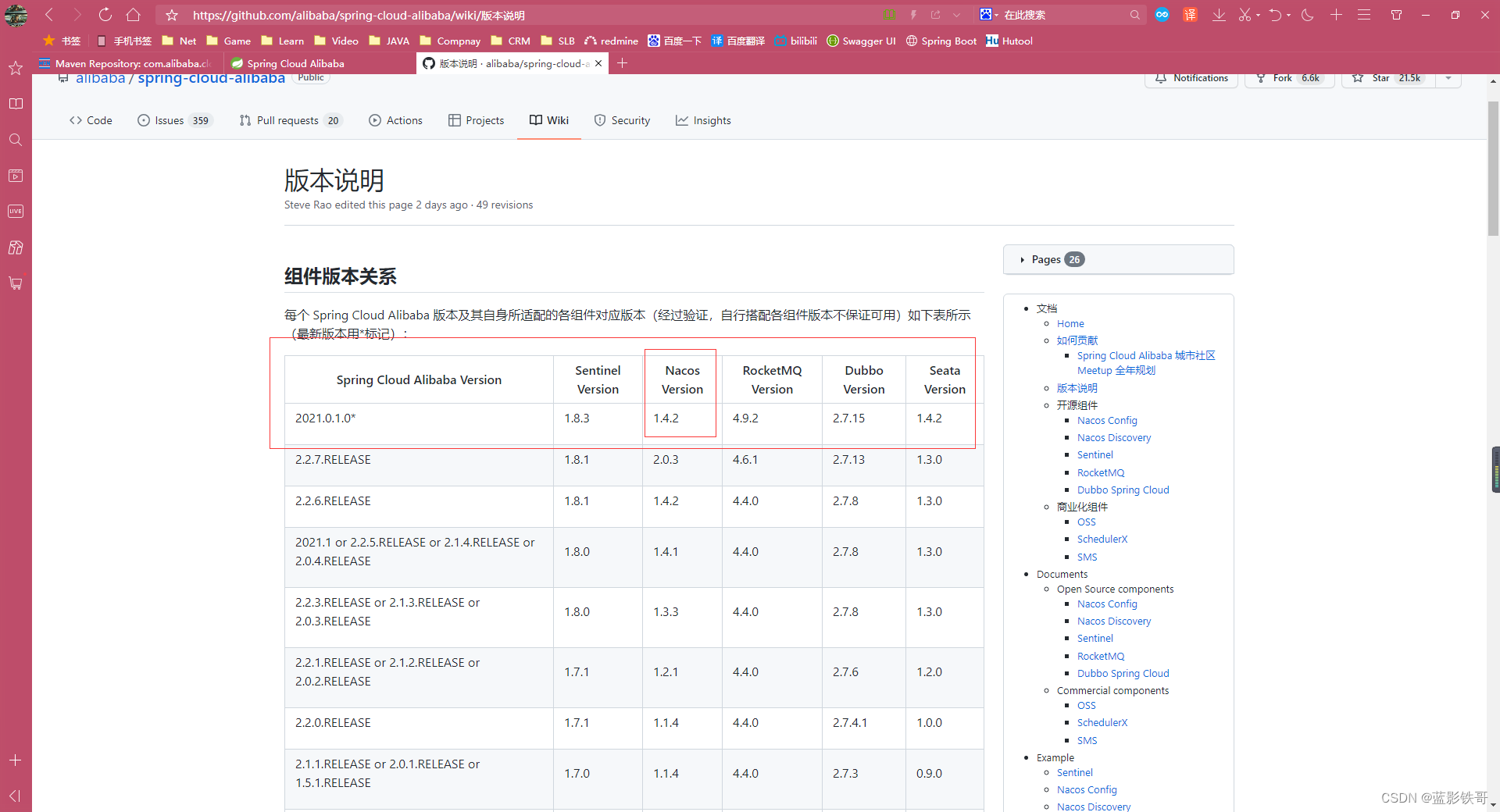Screen dimensions: 1500x812
Task: Open 如何贡献 link in wiki sidebar
Action: point(1077,340)
